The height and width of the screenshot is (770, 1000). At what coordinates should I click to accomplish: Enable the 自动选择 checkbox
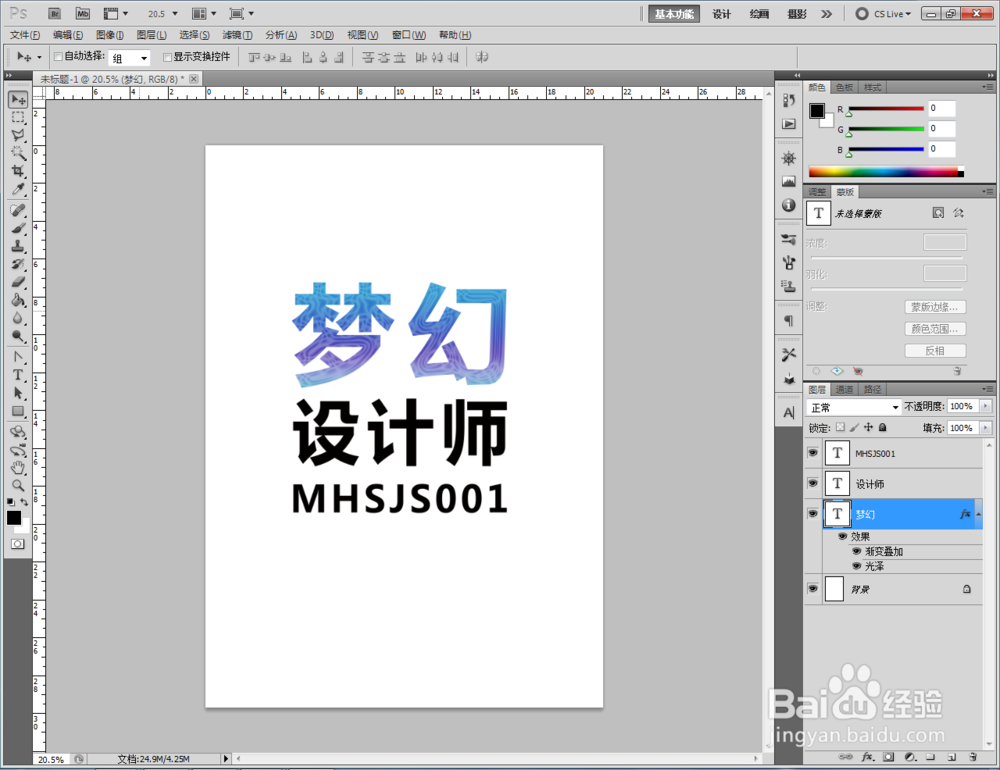58,57
